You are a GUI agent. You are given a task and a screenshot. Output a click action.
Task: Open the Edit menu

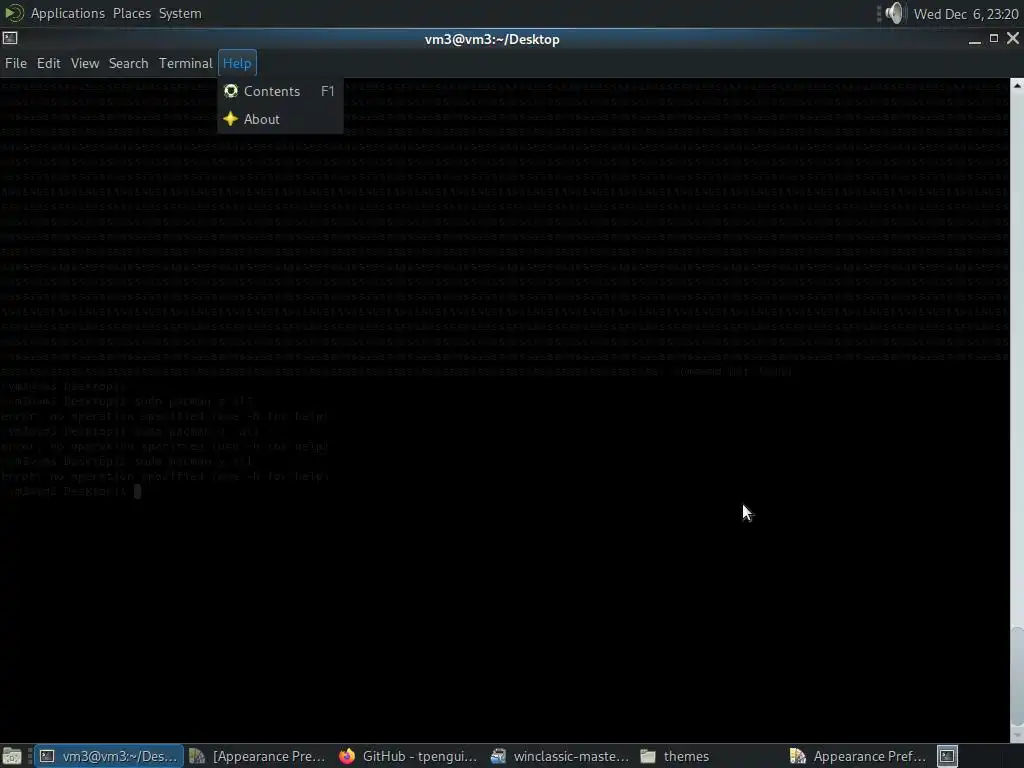tap(48, 63)
